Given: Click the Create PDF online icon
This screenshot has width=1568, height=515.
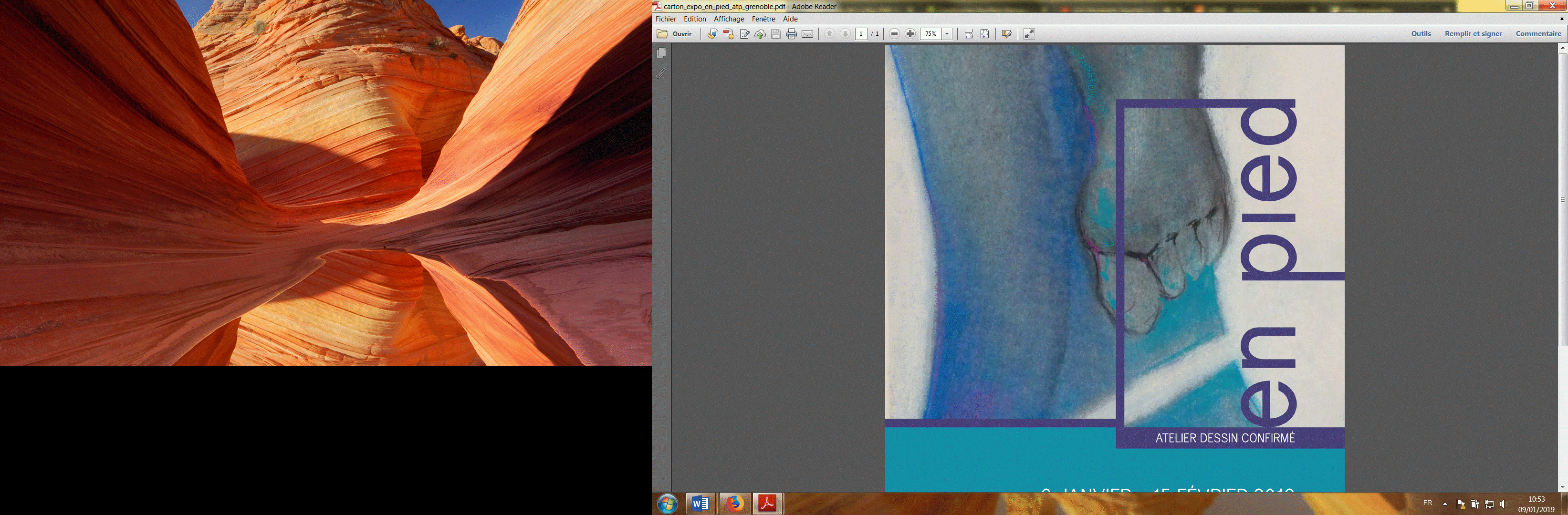Looking at the screenshot, I should coord(728,34).
